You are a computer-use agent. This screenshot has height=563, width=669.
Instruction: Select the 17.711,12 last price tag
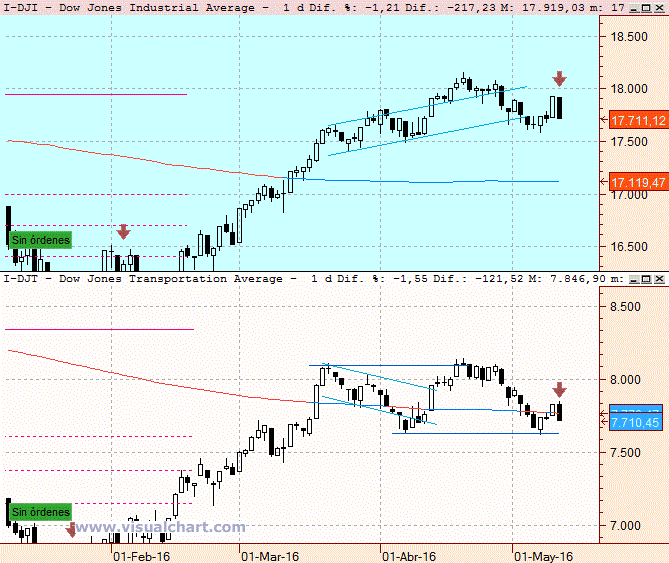pos(638,121)
